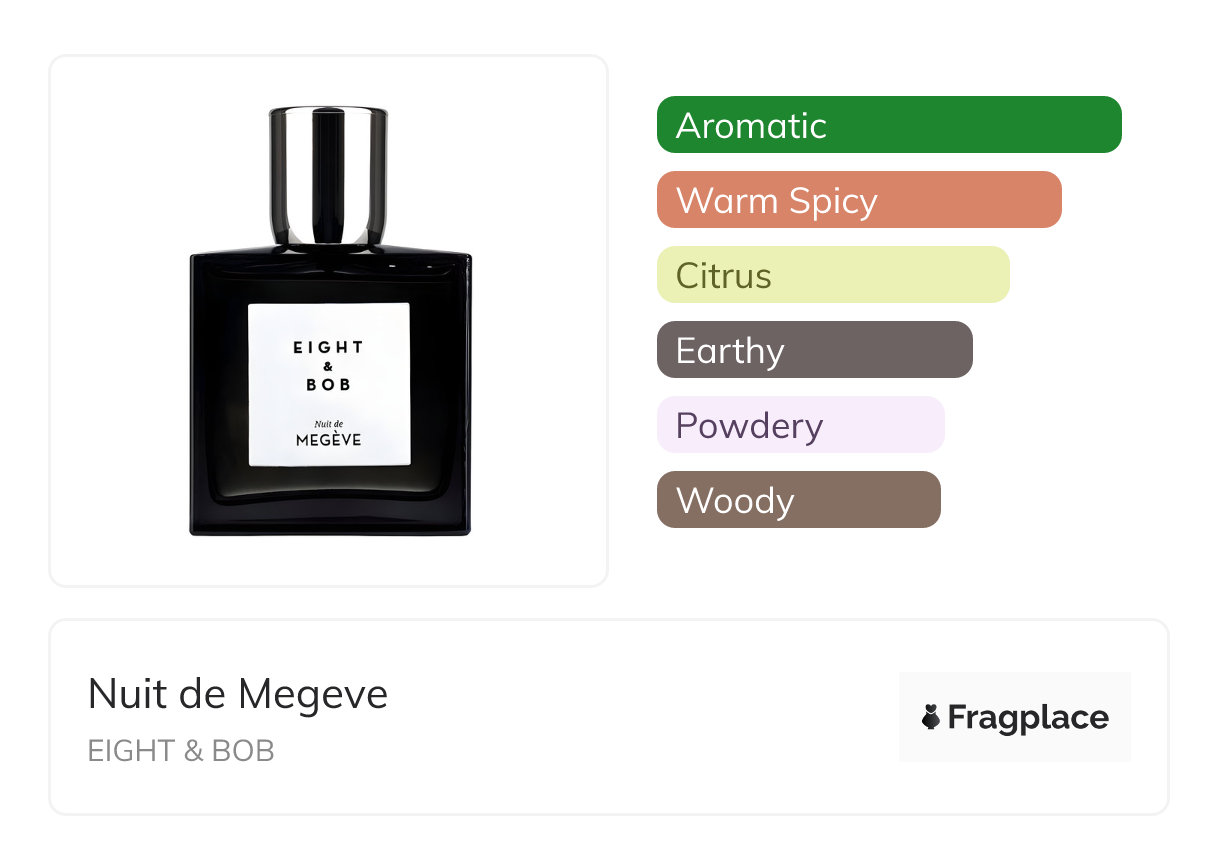Select the Powdery lavender accord bar

point(801,425)
